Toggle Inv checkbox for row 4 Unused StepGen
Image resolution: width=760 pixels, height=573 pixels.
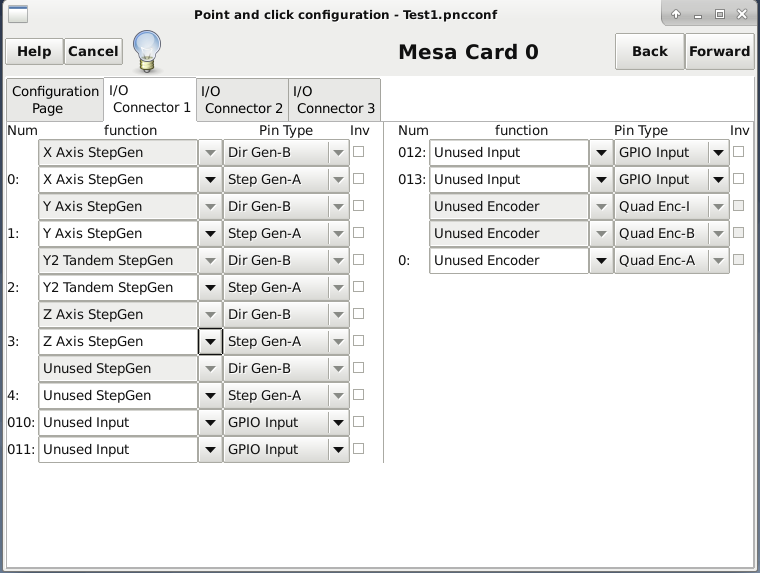(359, 395)
